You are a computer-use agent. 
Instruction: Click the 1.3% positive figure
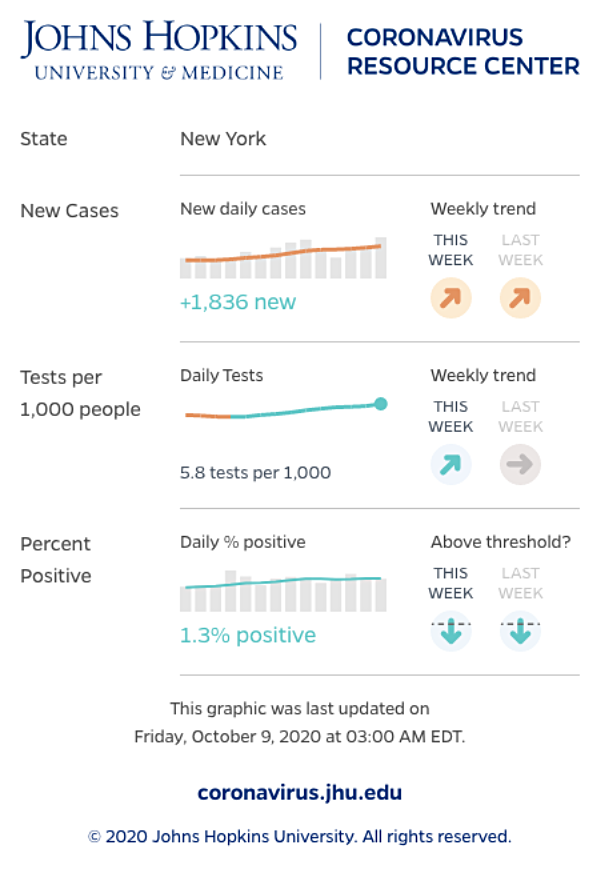[x=248, y=636]
